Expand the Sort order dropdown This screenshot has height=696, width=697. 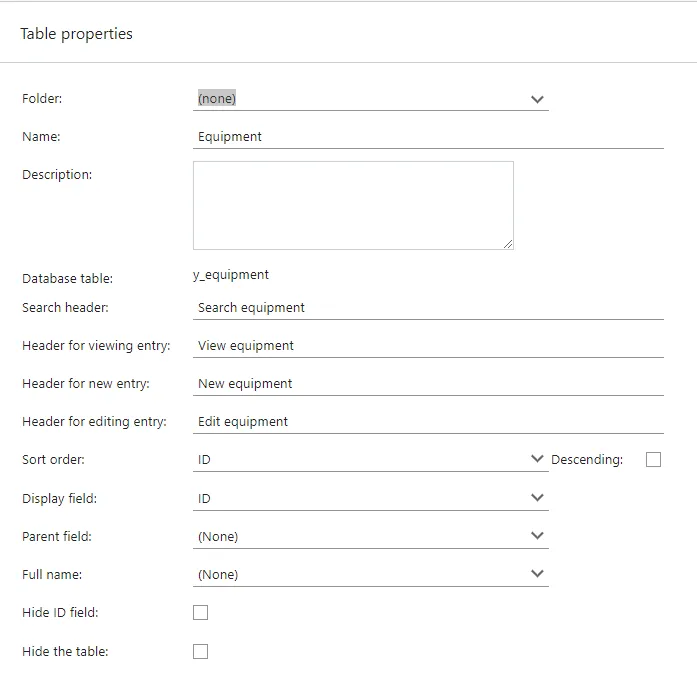coord(370,460)
